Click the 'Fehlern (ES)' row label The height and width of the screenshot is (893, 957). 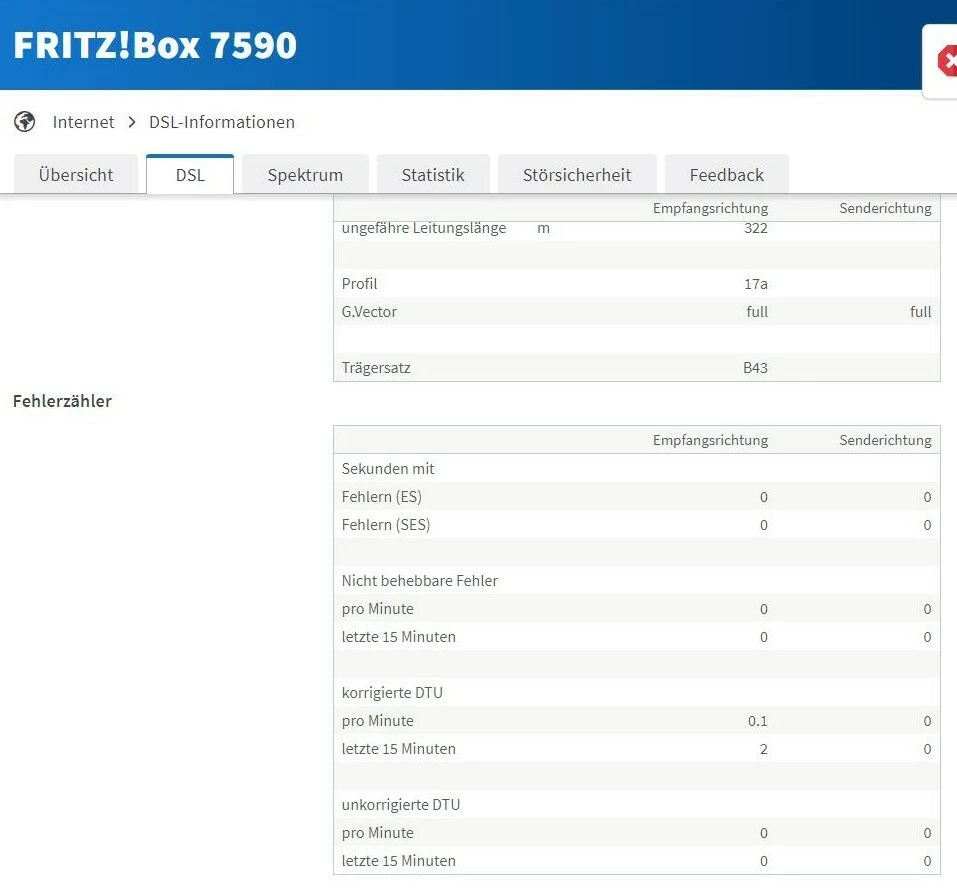pyautogui.click(x=381, y=497)
